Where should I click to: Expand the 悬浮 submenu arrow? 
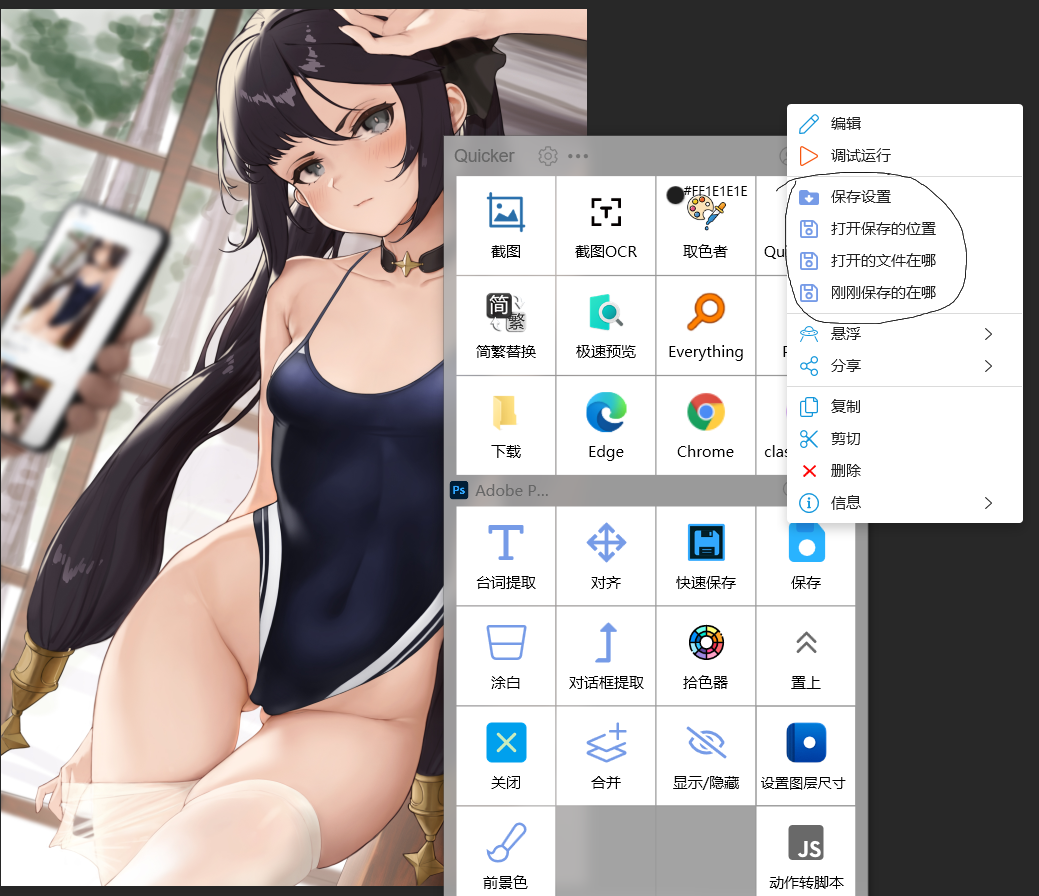coord(988,334)
